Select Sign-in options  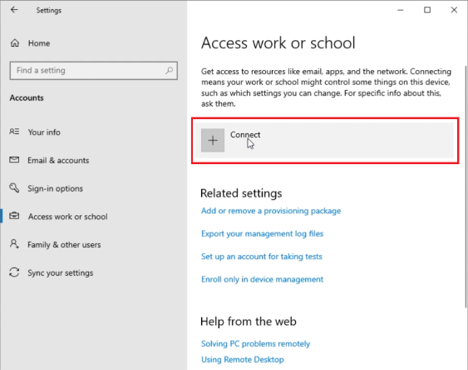tap(55, 189)
